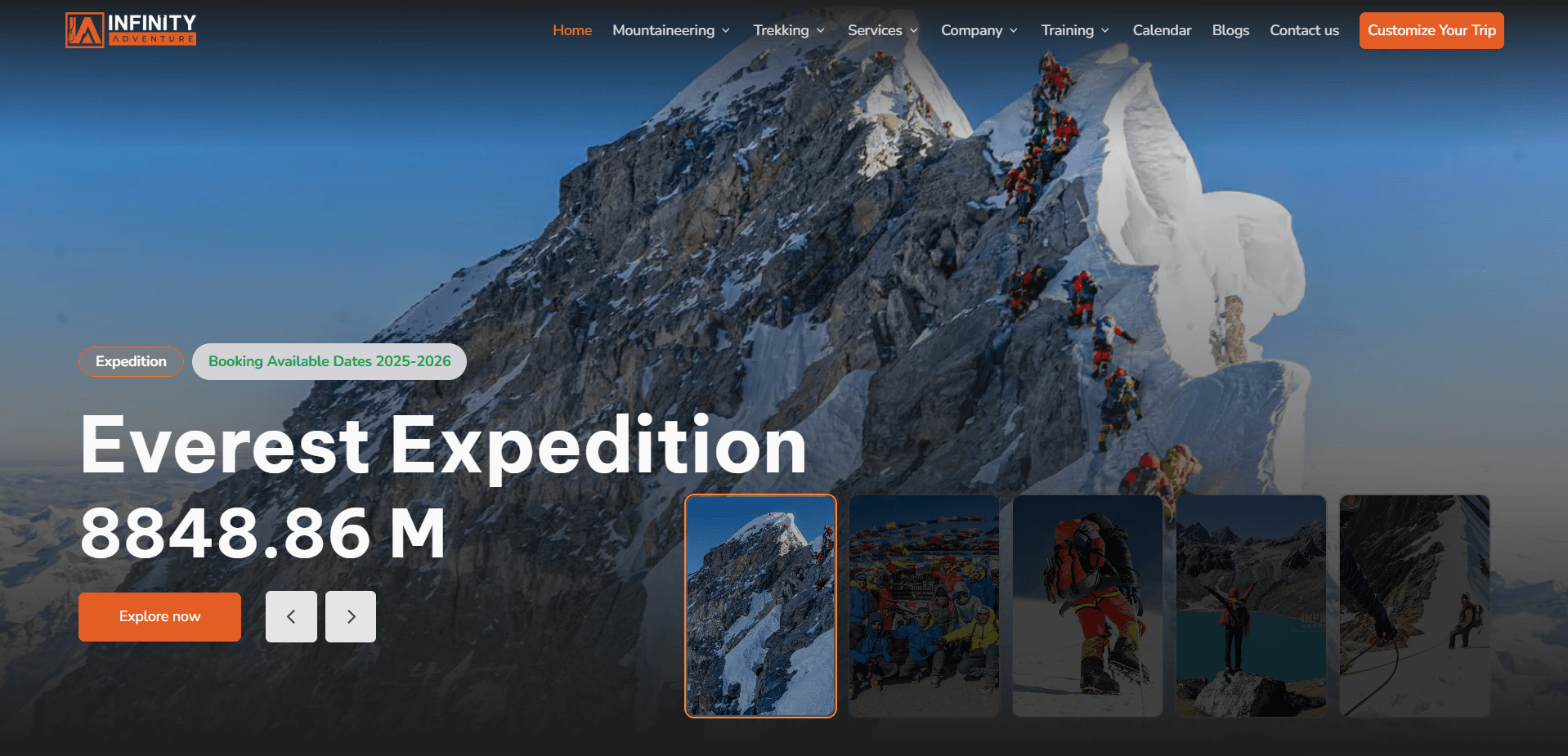Expand the Training dropdown menu

pos(1075,30)
